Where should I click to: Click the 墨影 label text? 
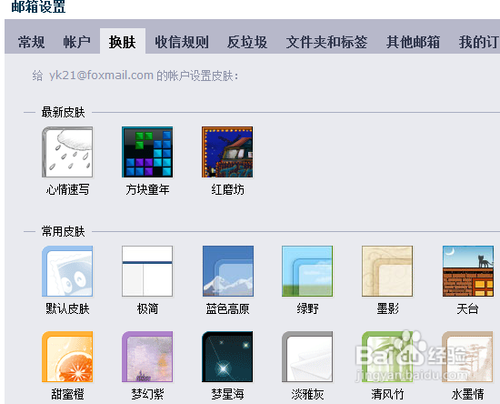click(x=387, y=309)
